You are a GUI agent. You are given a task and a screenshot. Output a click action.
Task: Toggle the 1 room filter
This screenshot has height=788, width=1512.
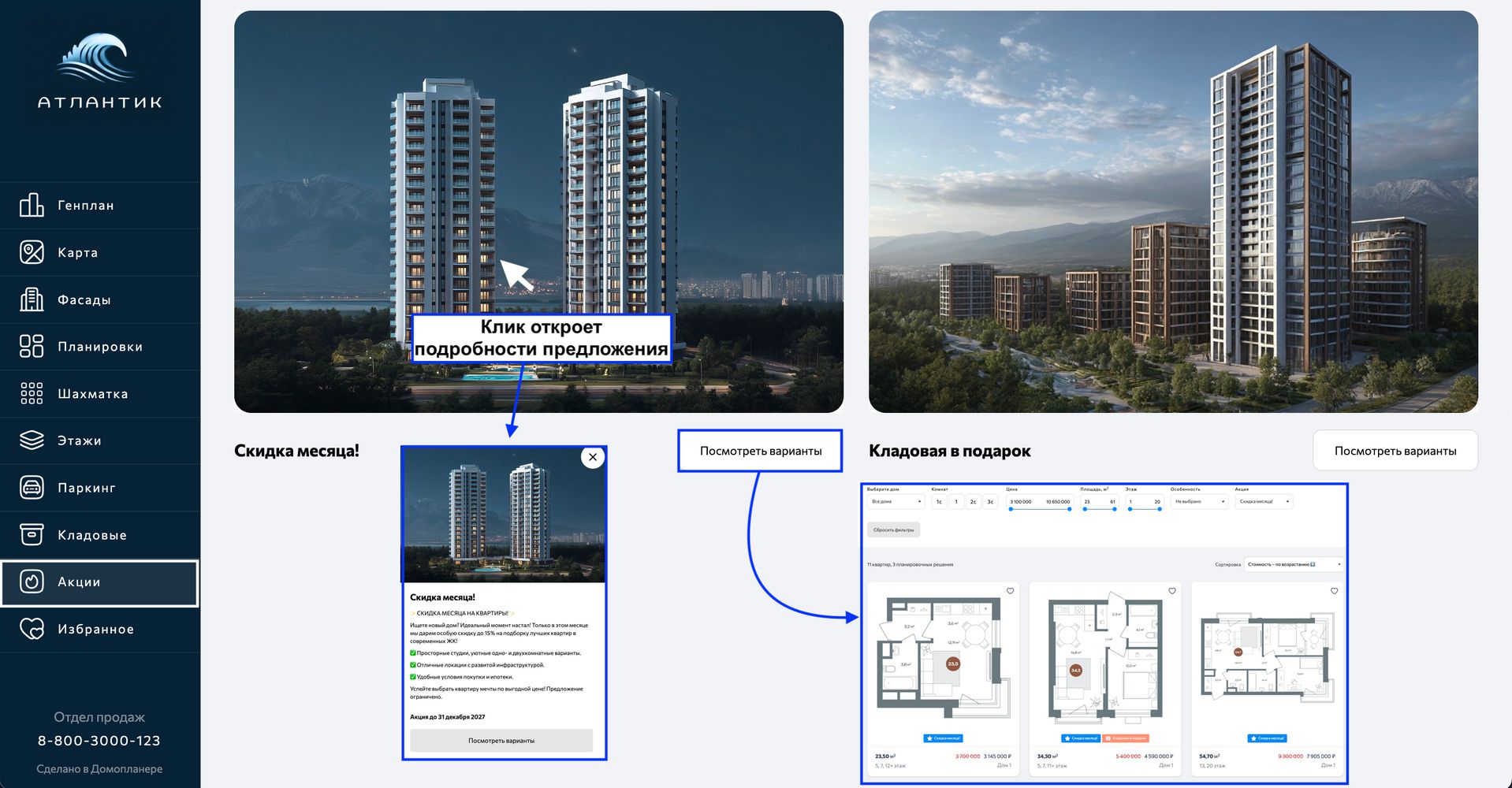pos(956,502)
